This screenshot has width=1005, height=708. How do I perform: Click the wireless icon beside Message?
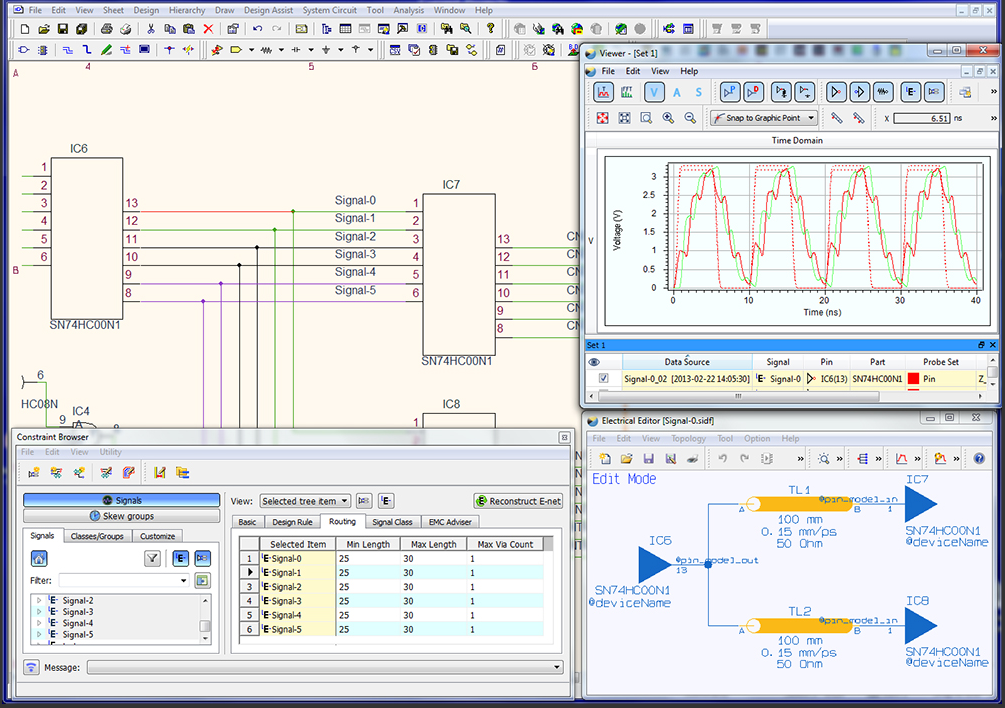31,667
